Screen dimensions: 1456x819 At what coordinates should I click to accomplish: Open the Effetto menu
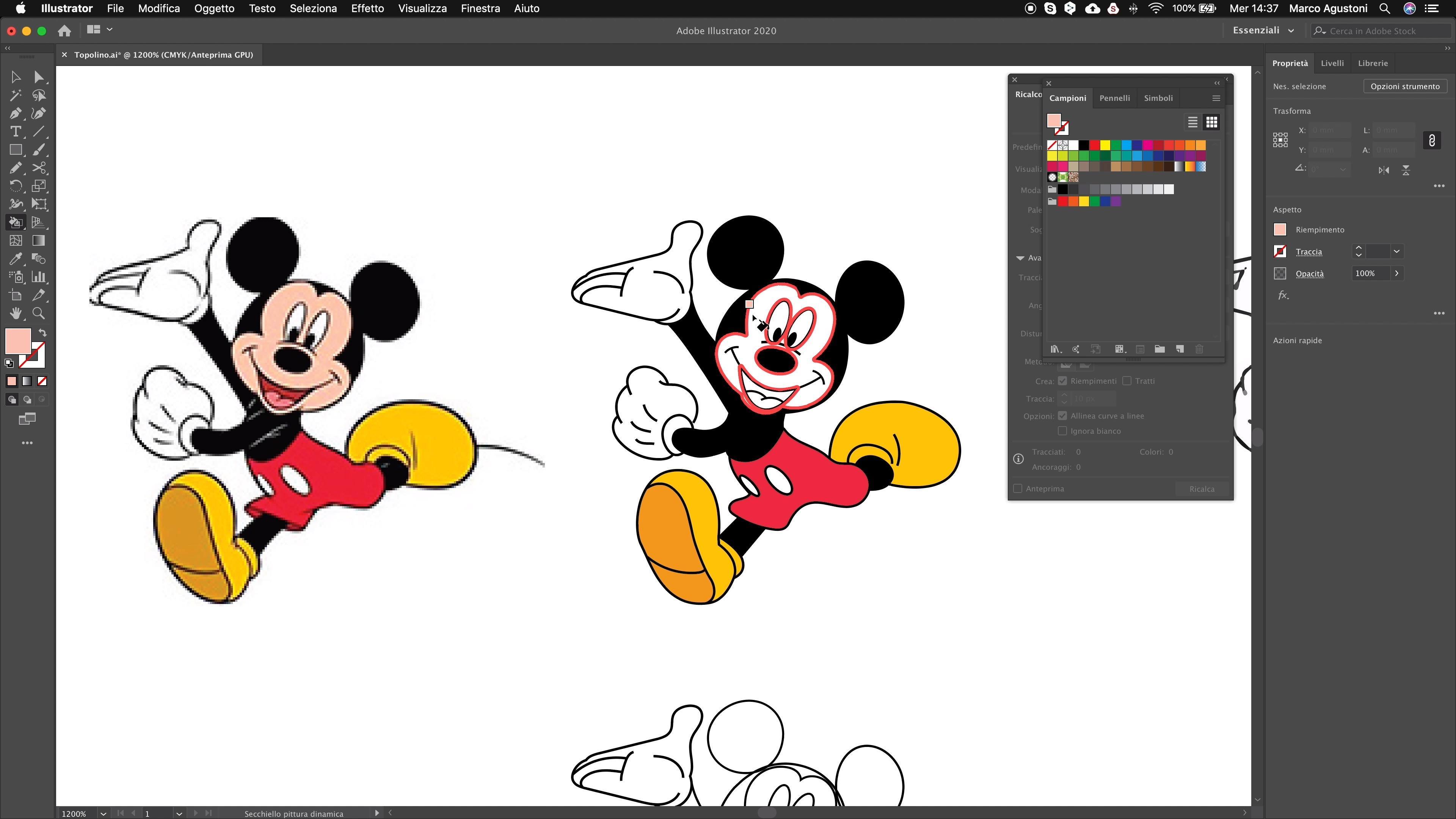pyautogui.click(x=367, y=8)
